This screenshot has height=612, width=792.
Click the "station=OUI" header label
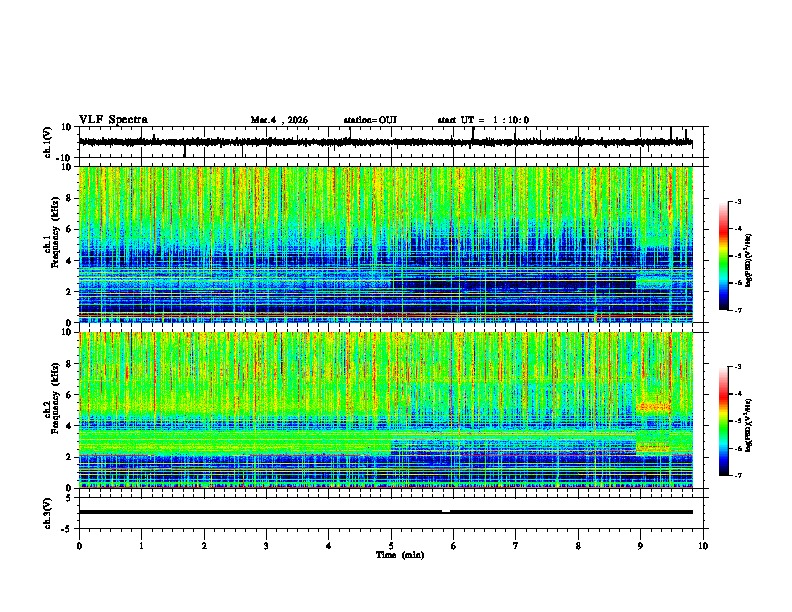(x=370, y=120)
